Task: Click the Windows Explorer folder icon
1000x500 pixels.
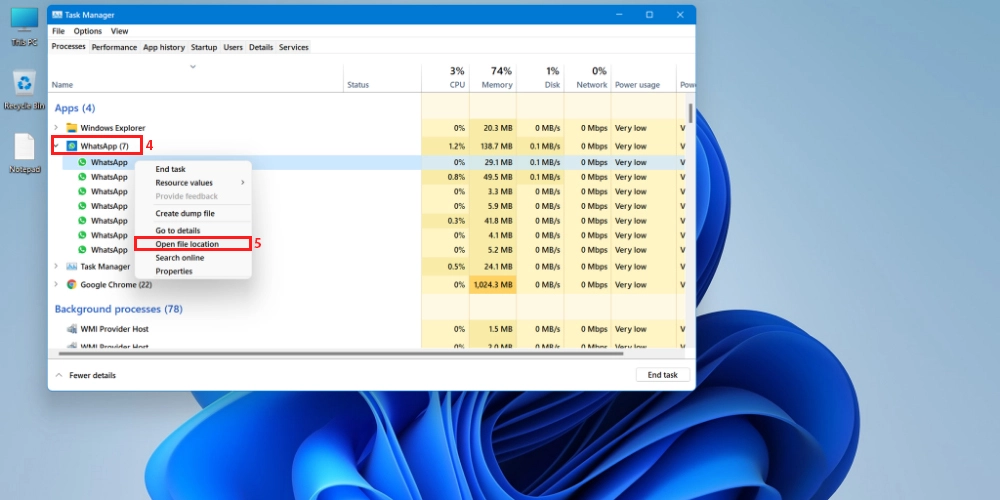Action: pos(71,128)
